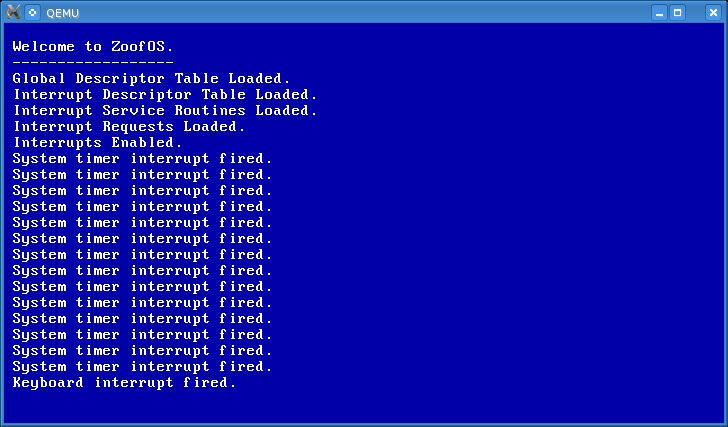Select the 'Interrupts Enabled.' line
The width and height of the screenshot is (728, 427).
98,142
